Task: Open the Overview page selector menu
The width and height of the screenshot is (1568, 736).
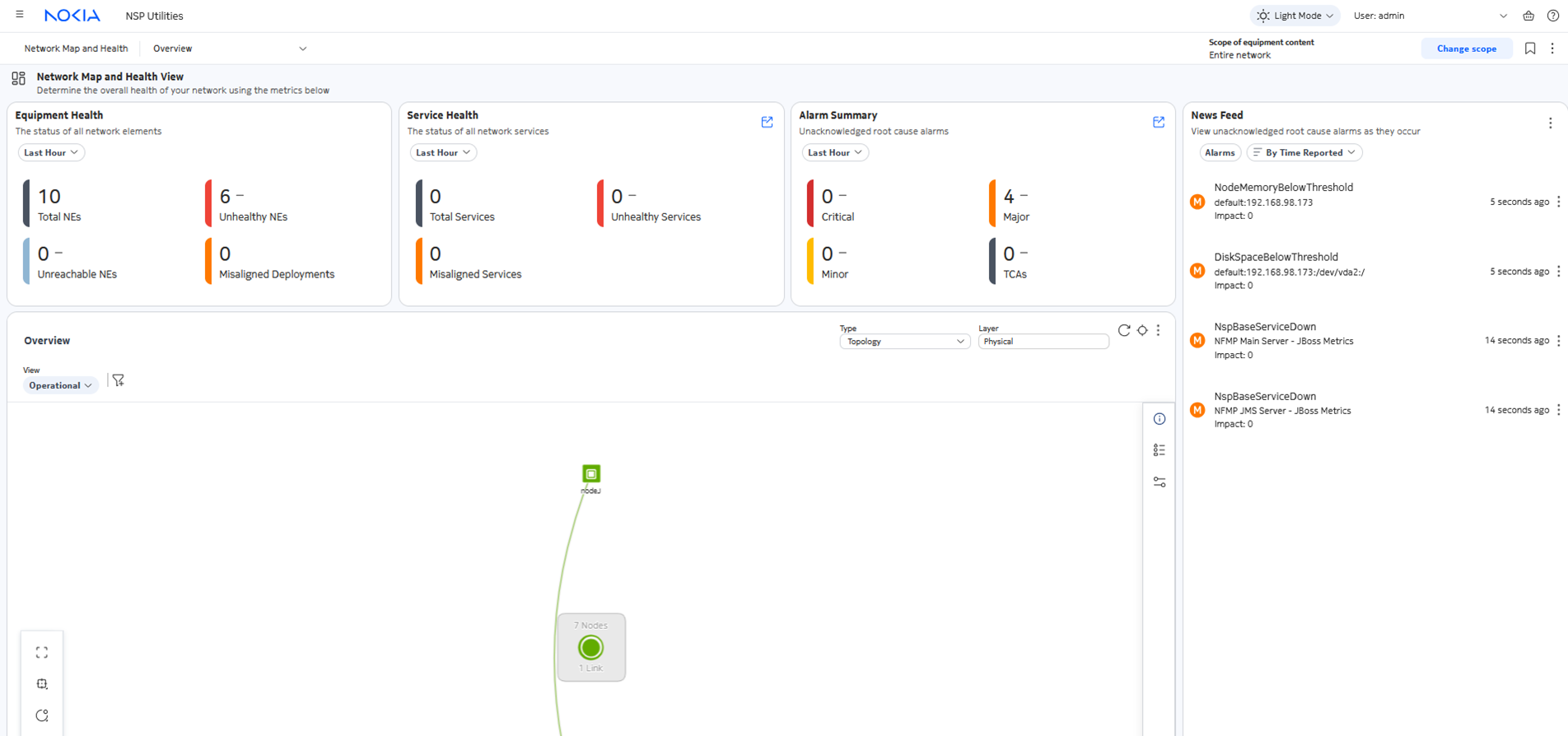Action: (x=230, y=49)
